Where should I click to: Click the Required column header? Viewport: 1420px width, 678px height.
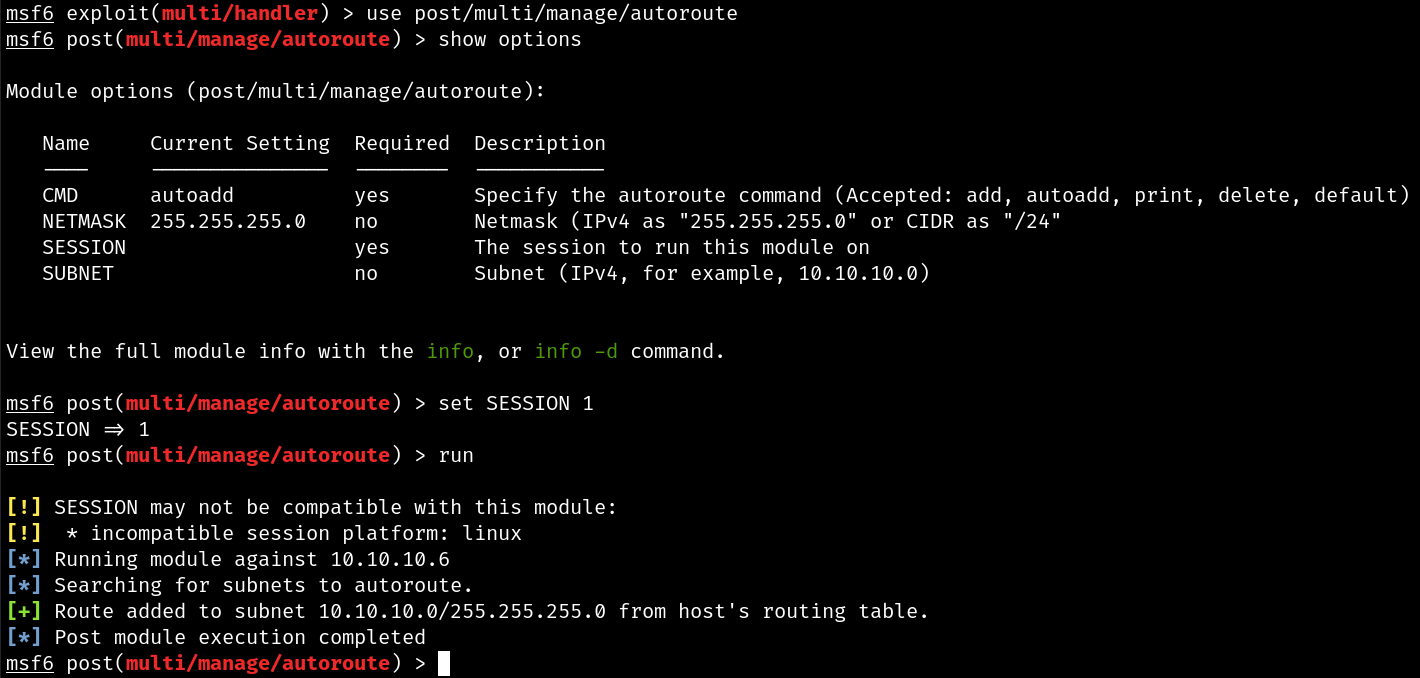coord(402,143)
